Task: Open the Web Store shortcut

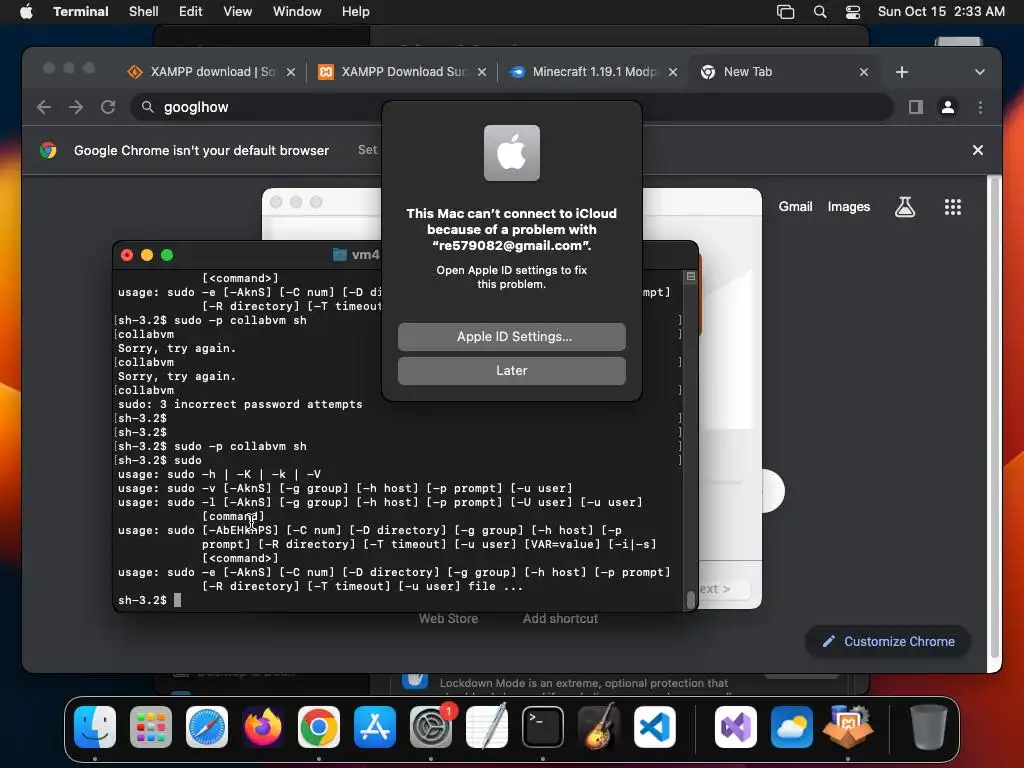Action: [448, 618]
